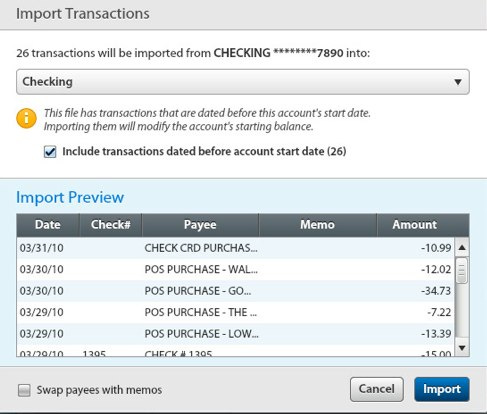Click the 03/31/10 date cell
This screenshot has height=414, width=487.
click(x=41, y=248)
